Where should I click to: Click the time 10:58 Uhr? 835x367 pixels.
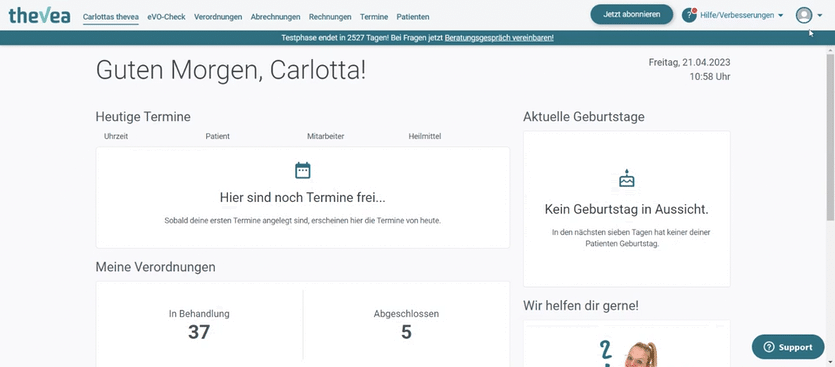(710, 77)
